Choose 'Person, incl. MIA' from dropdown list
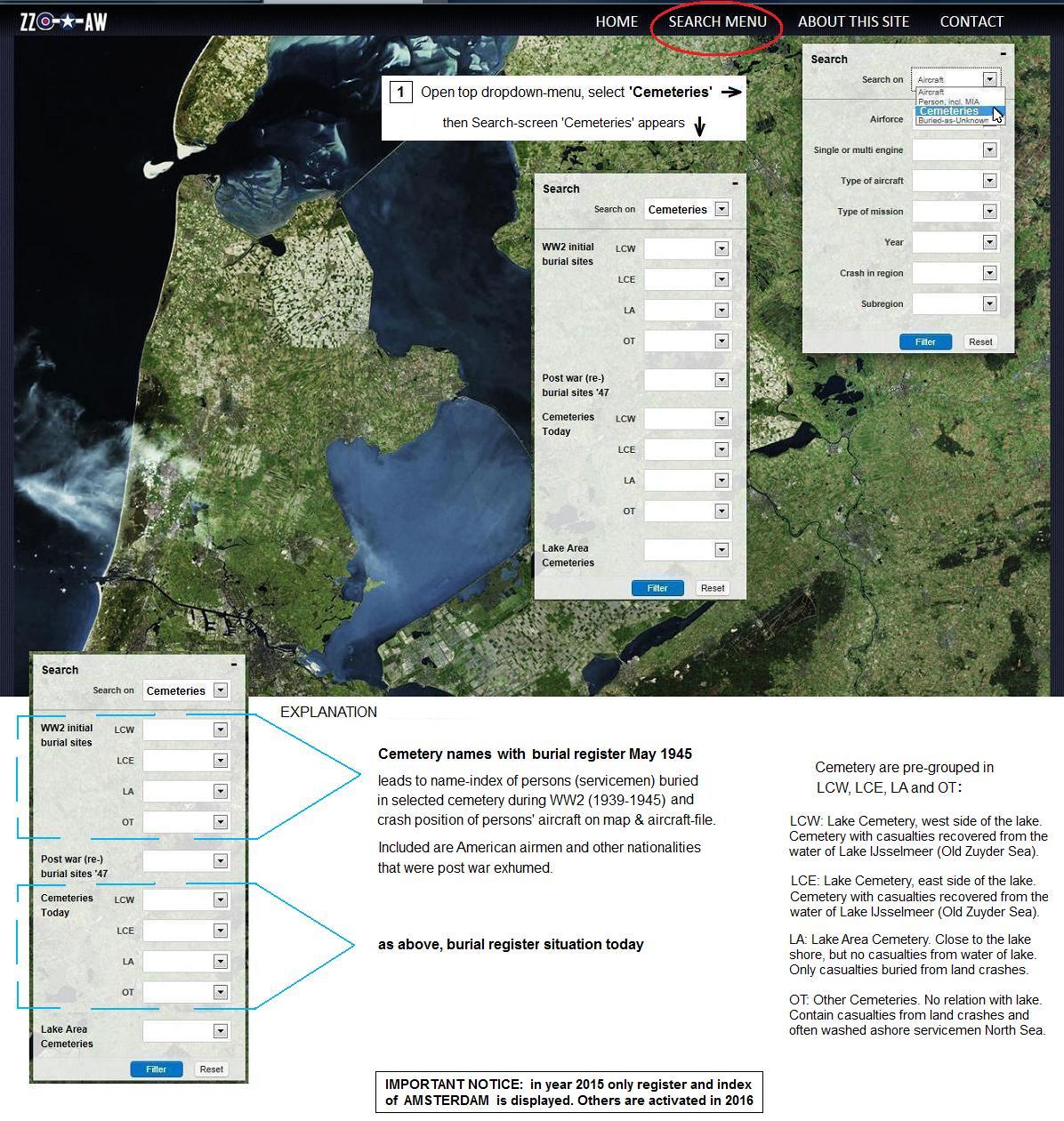Image resolution: width=1064 pixels, height=1121 pixels. [x=948, y=101]
